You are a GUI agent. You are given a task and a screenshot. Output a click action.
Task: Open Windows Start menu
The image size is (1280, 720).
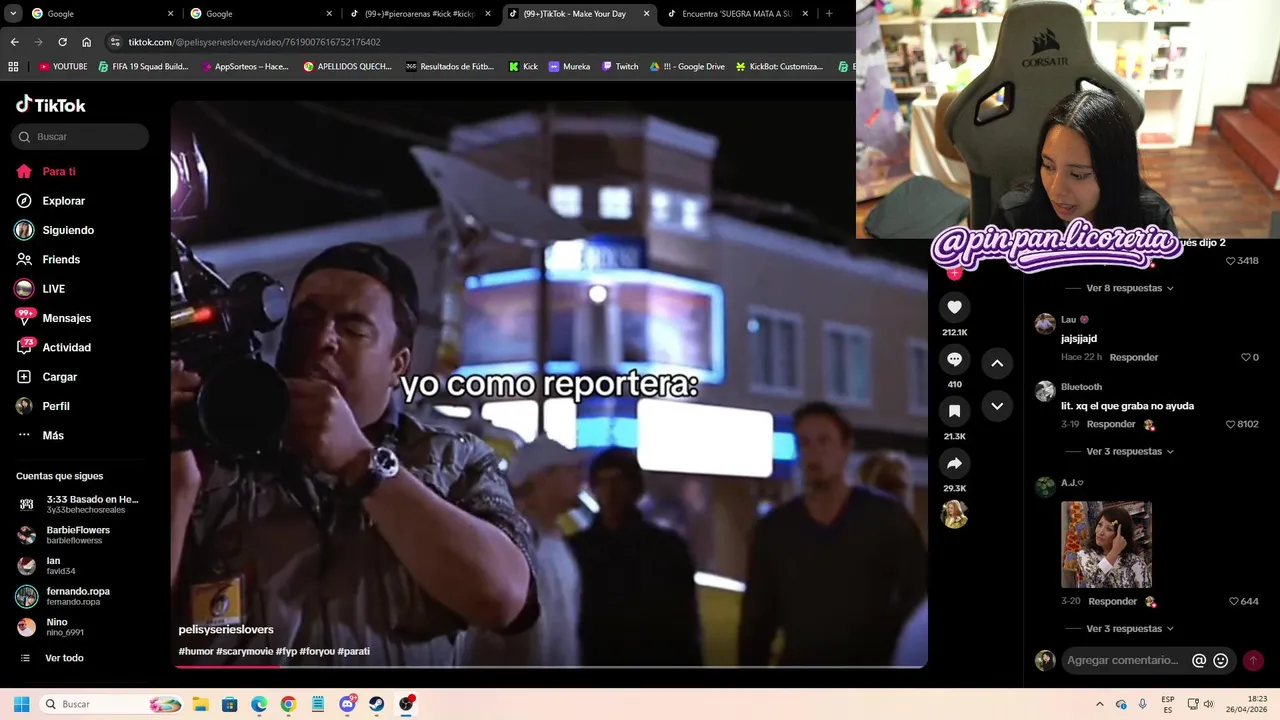pyautogui.click(x=21, y=704)
